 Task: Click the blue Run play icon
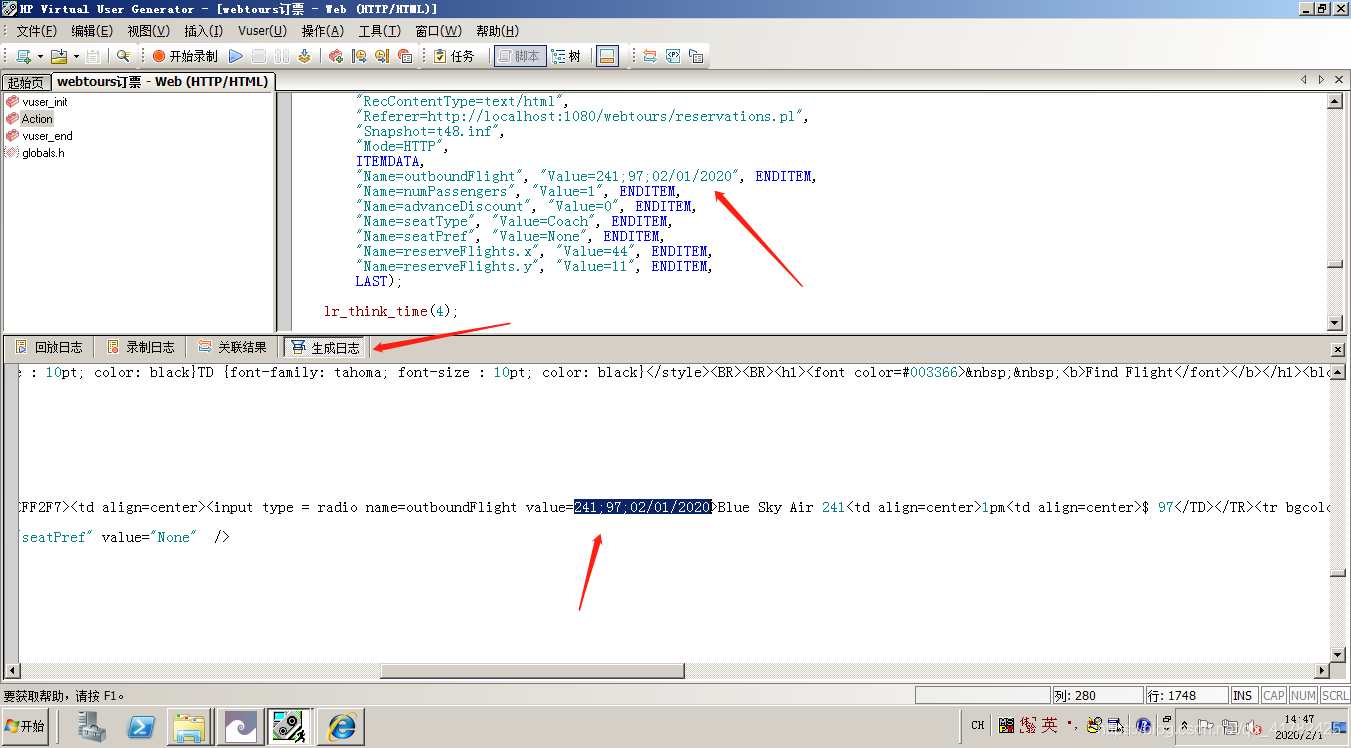coord(236,56)
